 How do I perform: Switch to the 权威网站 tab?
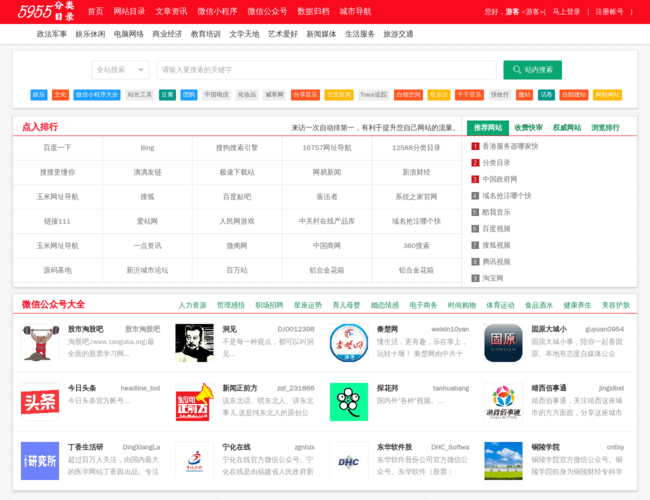tap(567, 128)
